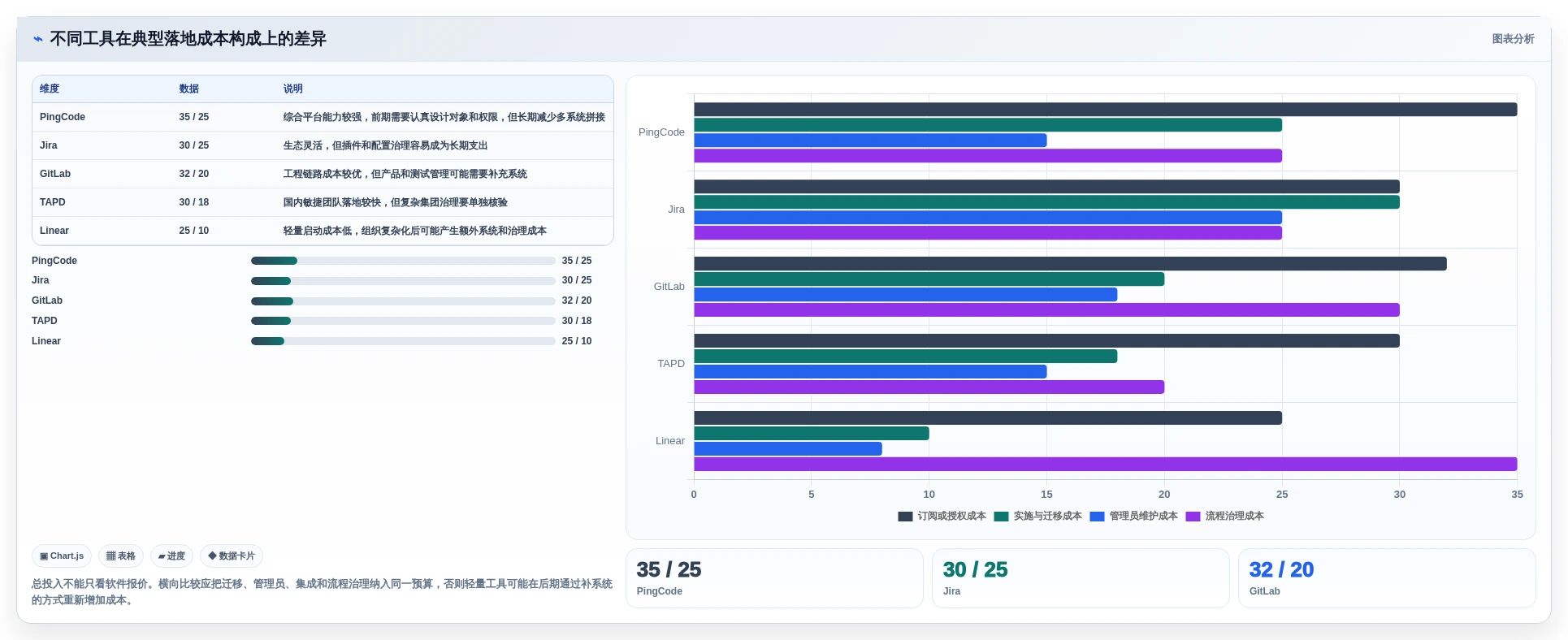Click description starting 工程链路成本较优
Image resolution: width=1568 pixels, height=640 pixels.
[405, 174]
